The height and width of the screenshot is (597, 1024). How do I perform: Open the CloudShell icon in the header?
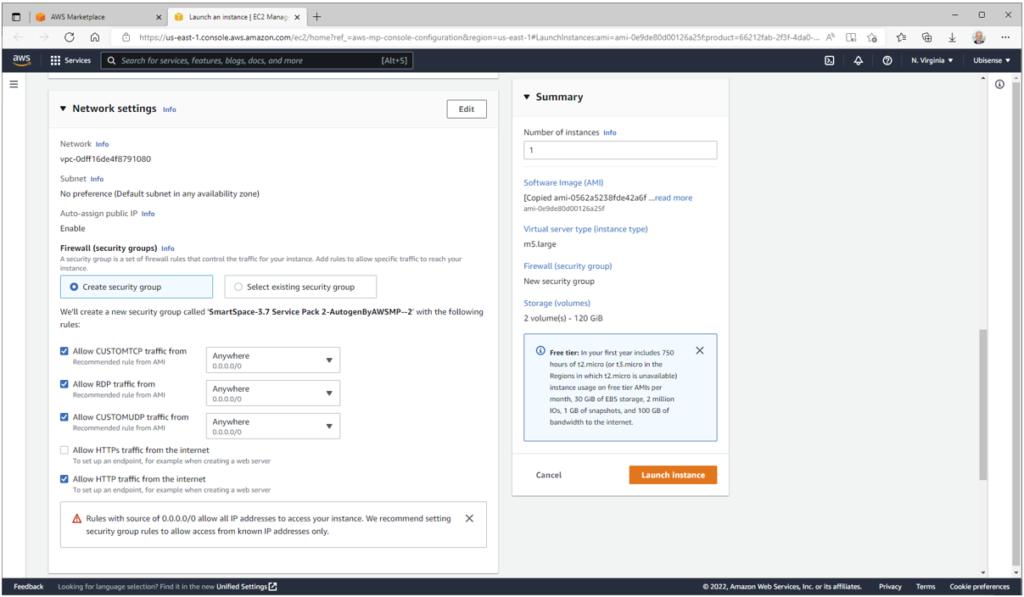[829, 60]
